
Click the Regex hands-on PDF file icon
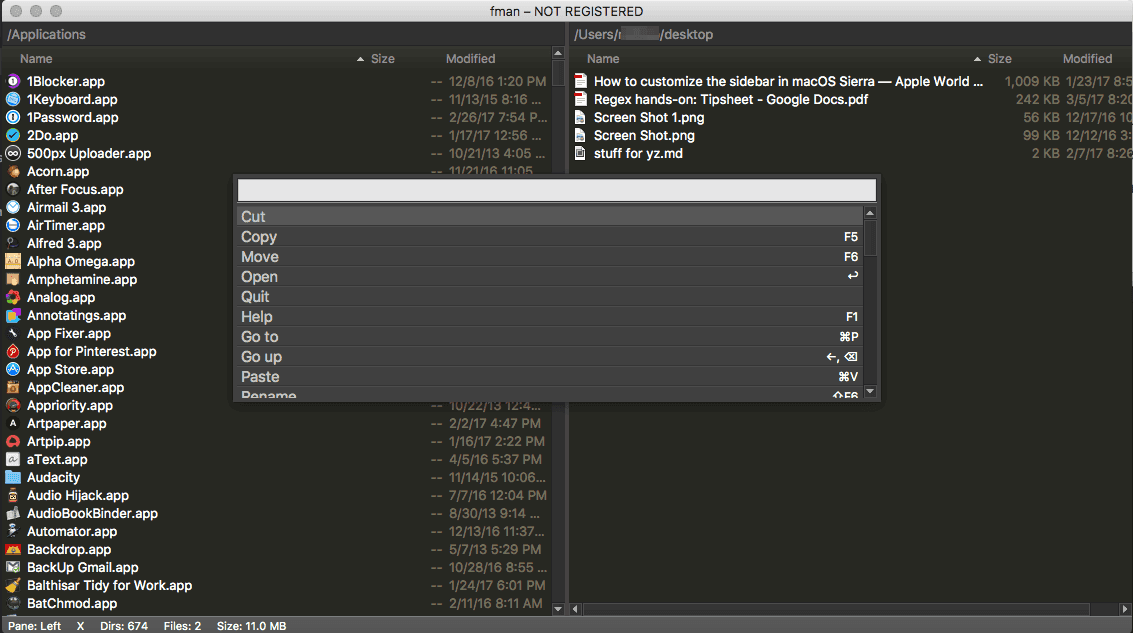580,99
